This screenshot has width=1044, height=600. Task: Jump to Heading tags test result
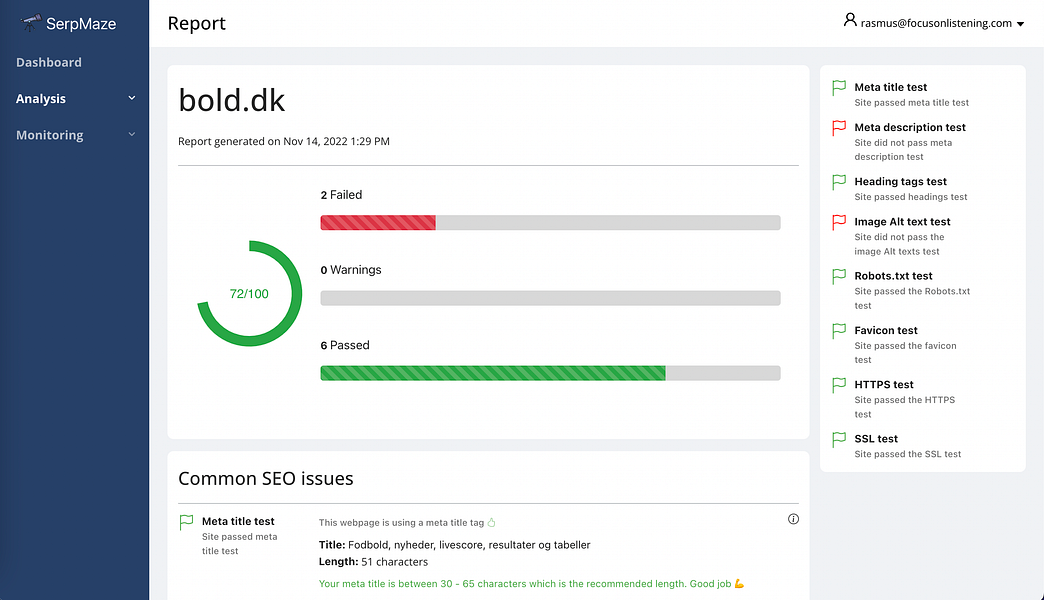pyautogui.click(x=900, y=182)
